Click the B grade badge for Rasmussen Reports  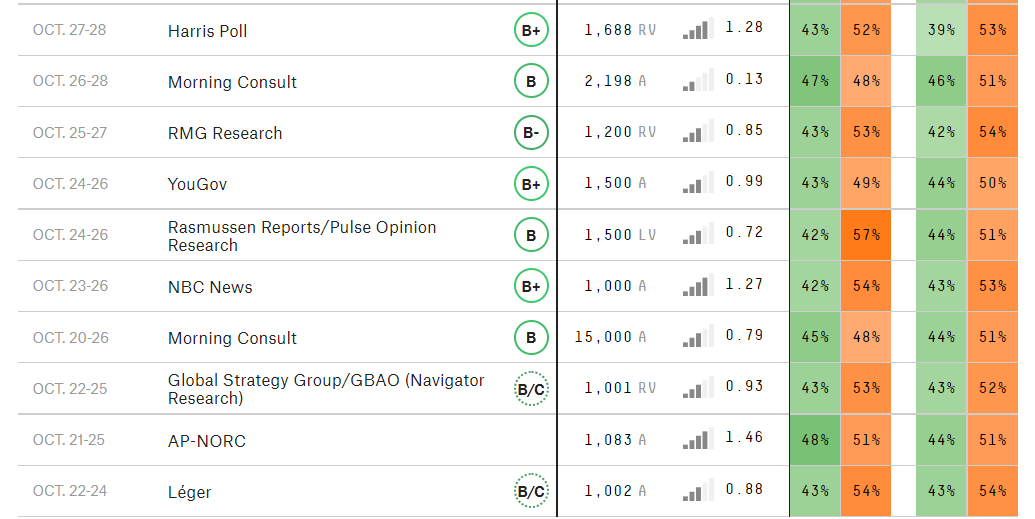(x=531, y=235)
